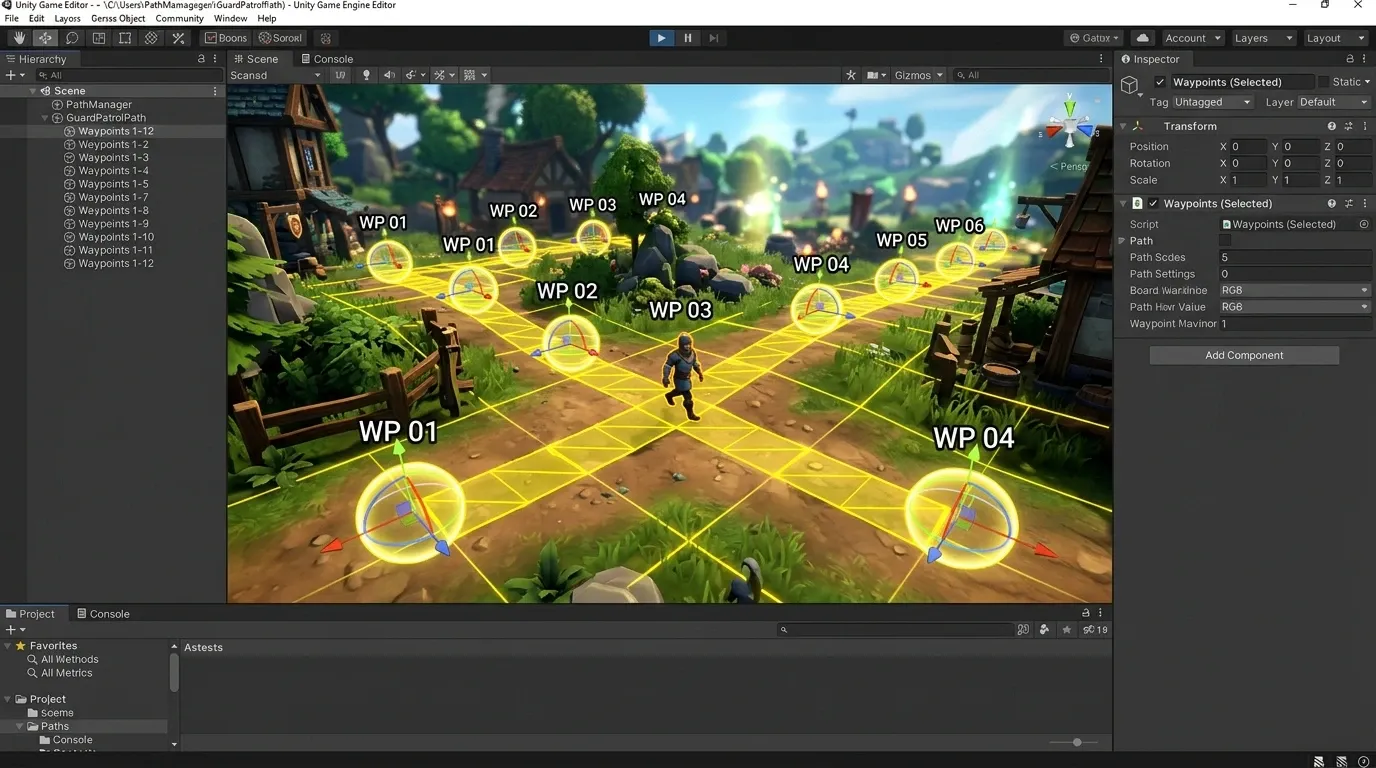Adjust the asset thumbnail size slider
The width and height of the screenshot is (1376, 768).
(x=1077, y=742)
